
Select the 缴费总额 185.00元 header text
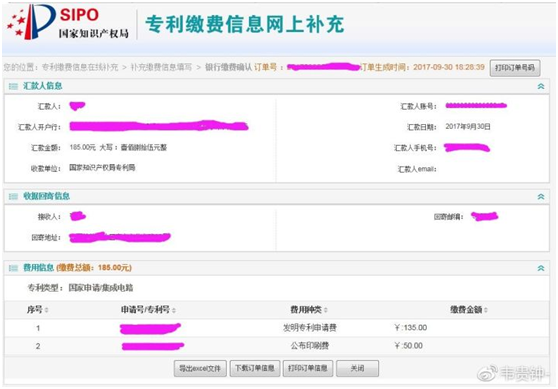tap(94, 268)
